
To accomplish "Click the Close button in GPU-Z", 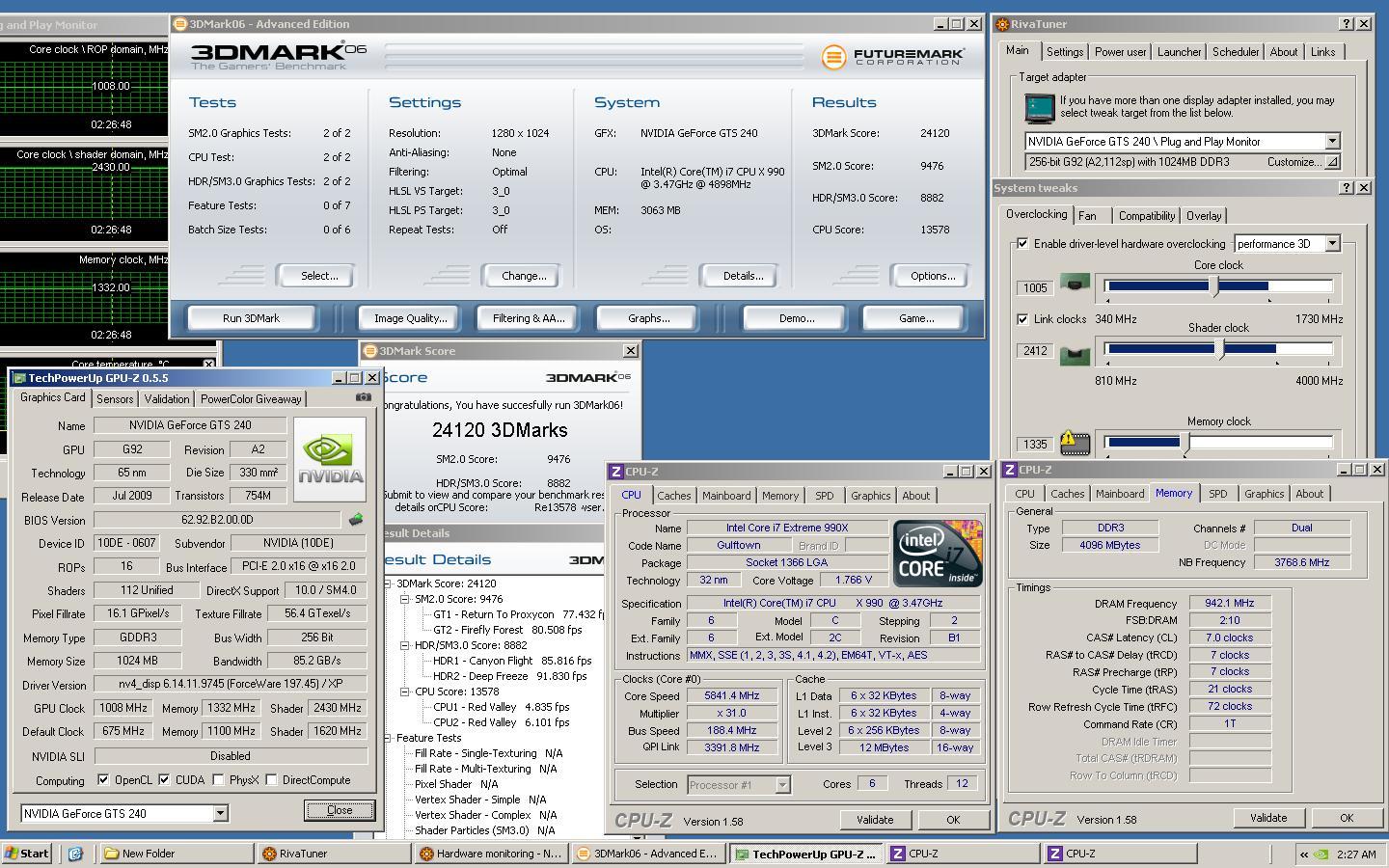I will (x=340, y=810).
